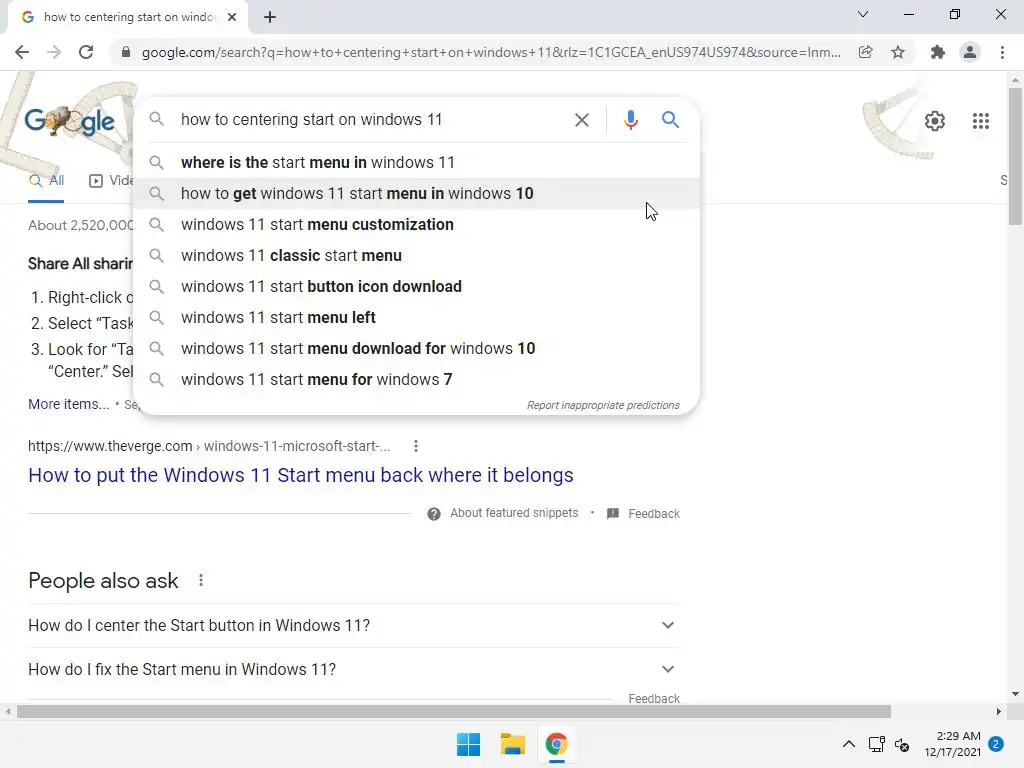Open the notifications badge showing 2
Screen dimensions: 1024x768
996,744
